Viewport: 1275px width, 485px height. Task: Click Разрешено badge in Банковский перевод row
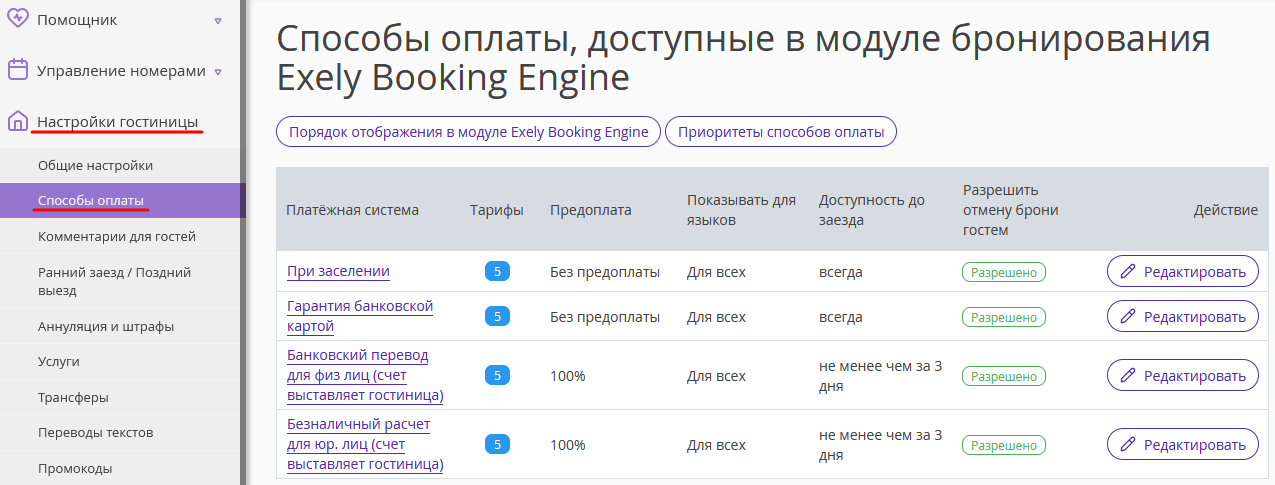[x=1004, y=376]
